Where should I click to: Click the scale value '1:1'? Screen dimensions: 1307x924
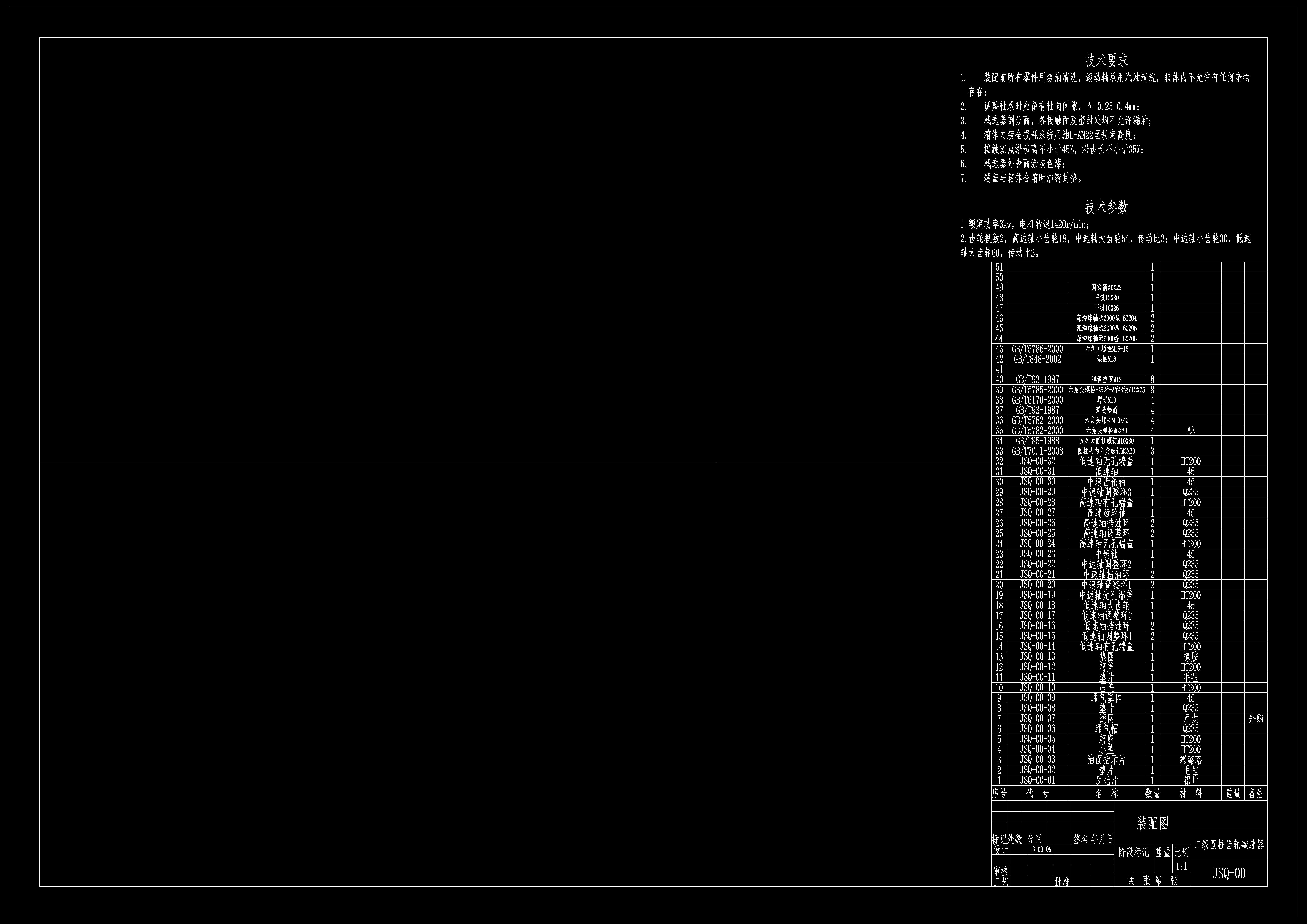pyautogui.click(x=1182, y=866)
